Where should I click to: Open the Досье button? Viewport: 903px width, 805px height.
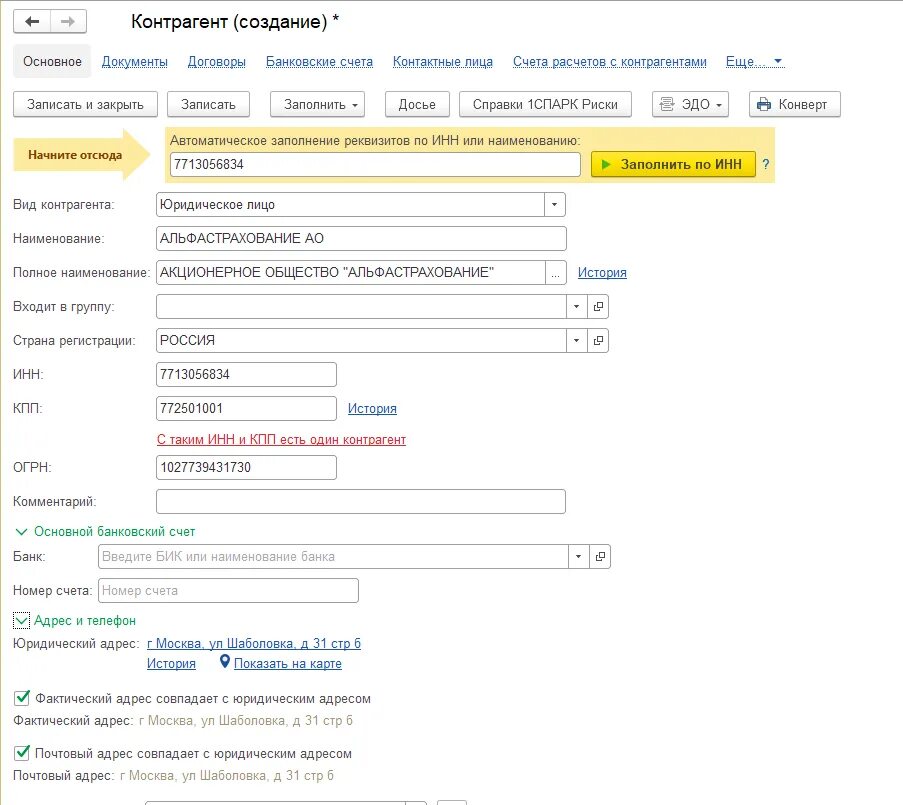tap(417, 104)
